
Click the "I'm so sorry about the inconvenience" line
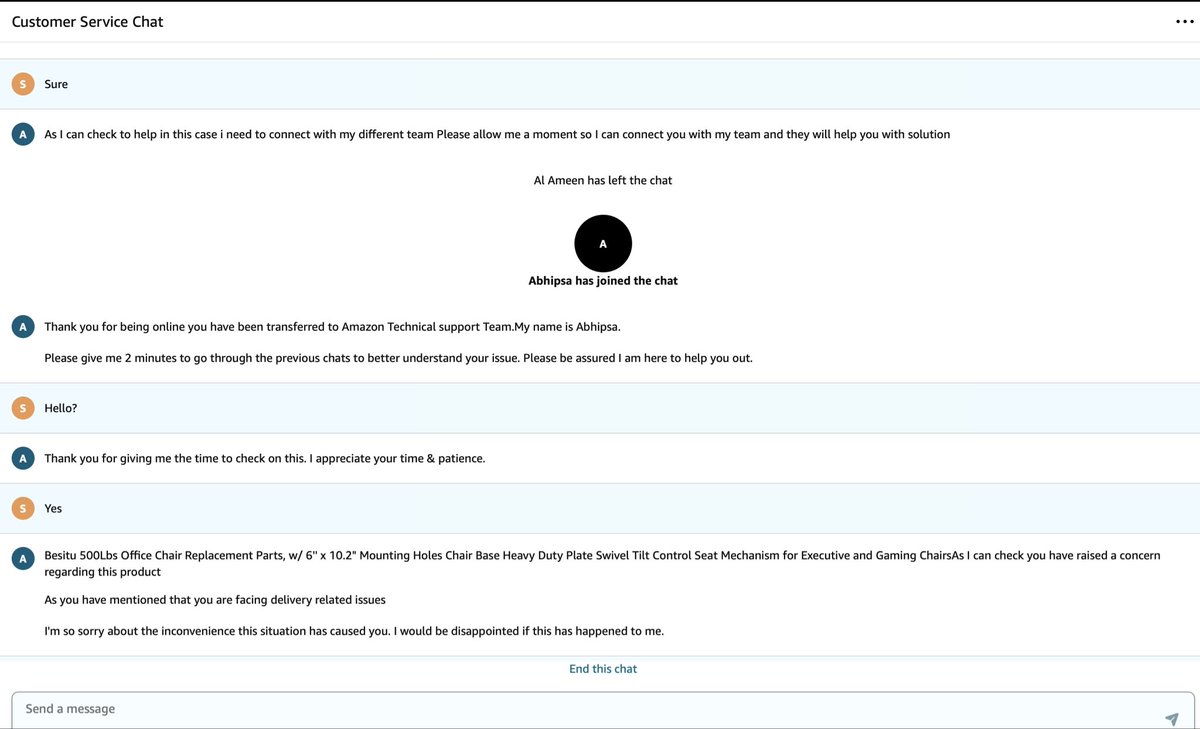pos(354,632)
